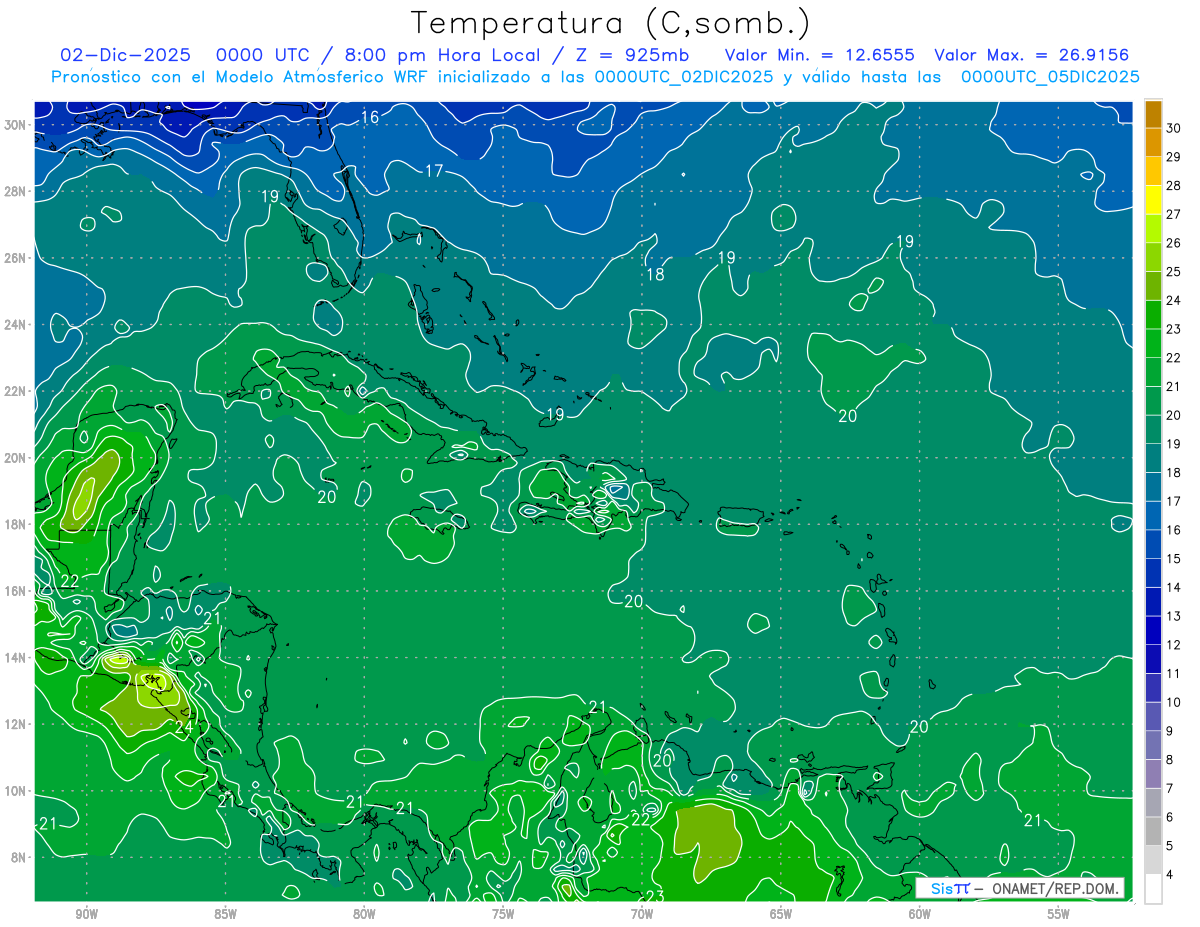Click the latitude axis label "28N"
1200x927 pixels.
point(15,191)
